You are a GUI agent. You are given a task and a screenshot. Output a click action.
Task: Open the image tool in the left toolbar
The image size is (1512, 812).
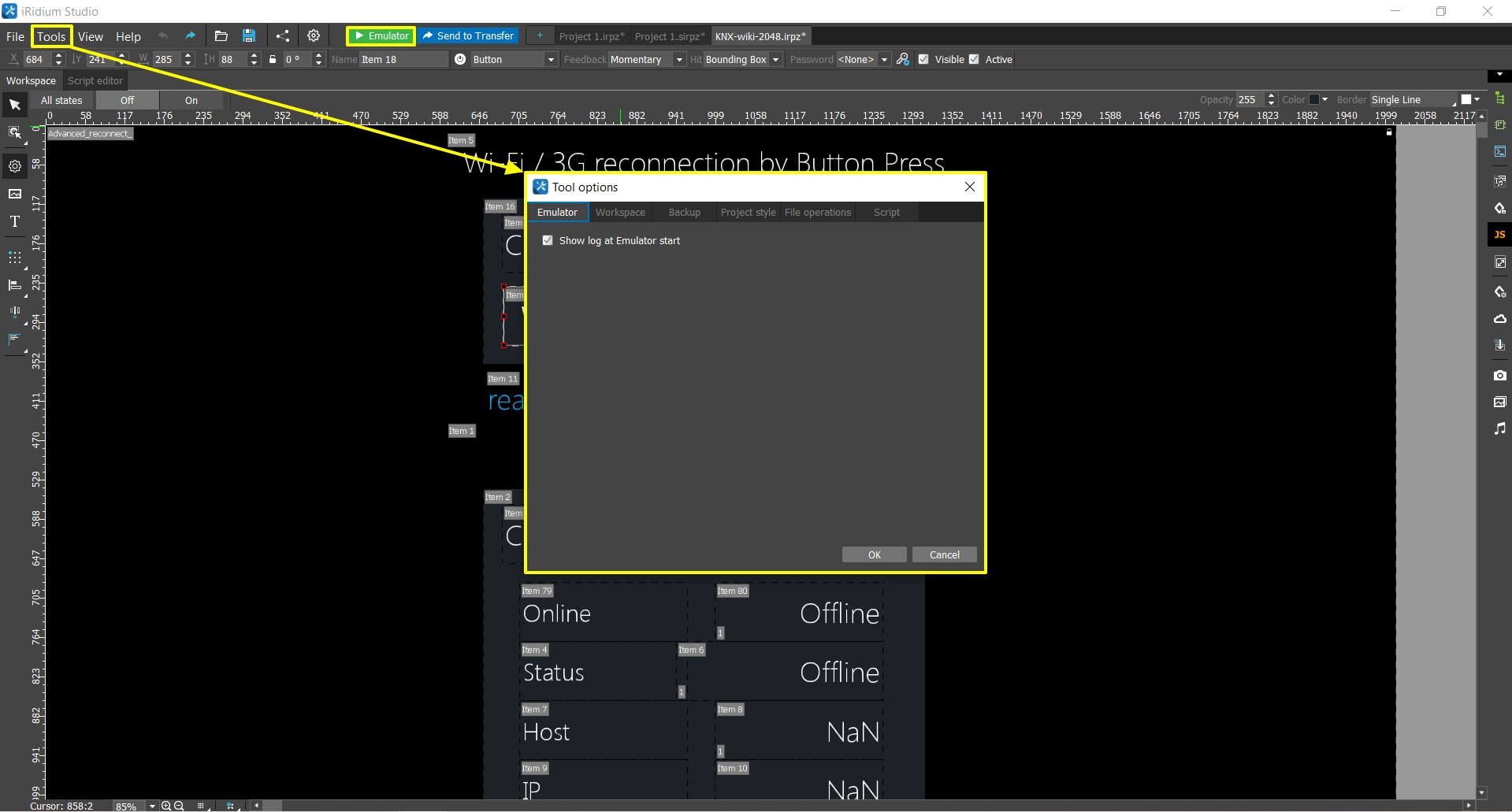[14, 194]
